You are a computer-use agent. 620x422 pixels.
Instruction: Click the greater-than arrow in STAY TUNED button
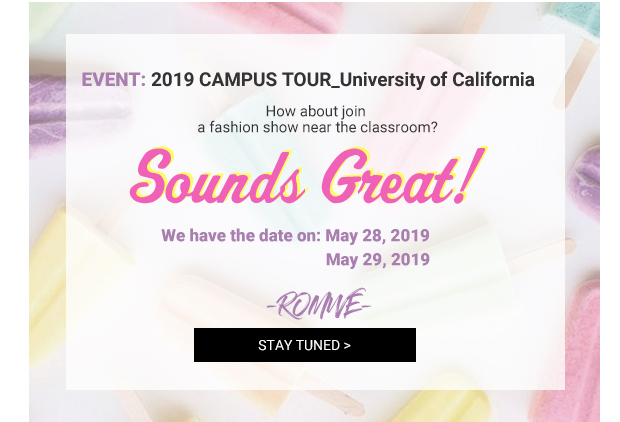[347, 345]
